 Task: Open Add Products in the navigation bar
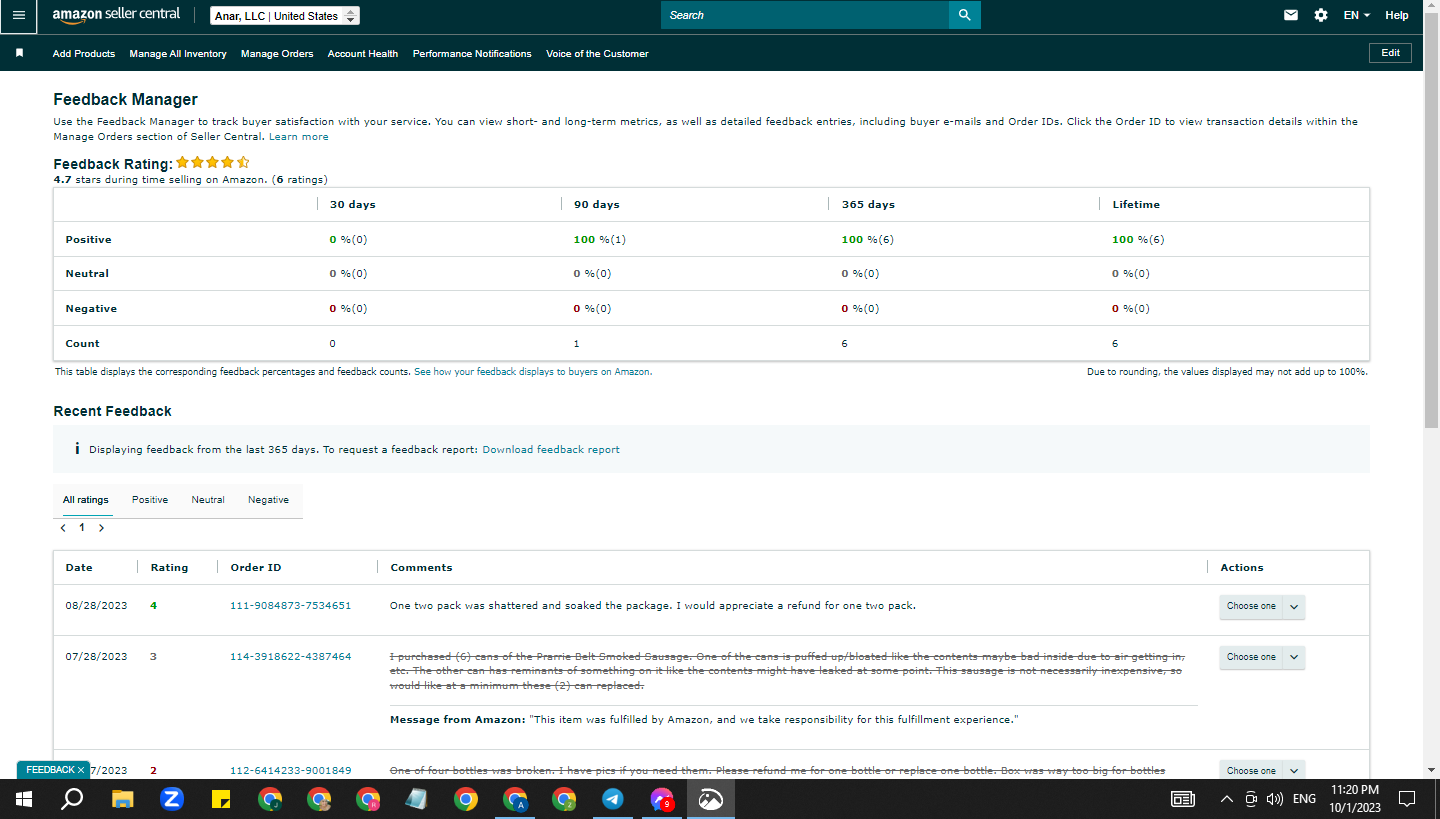(84, 54)
